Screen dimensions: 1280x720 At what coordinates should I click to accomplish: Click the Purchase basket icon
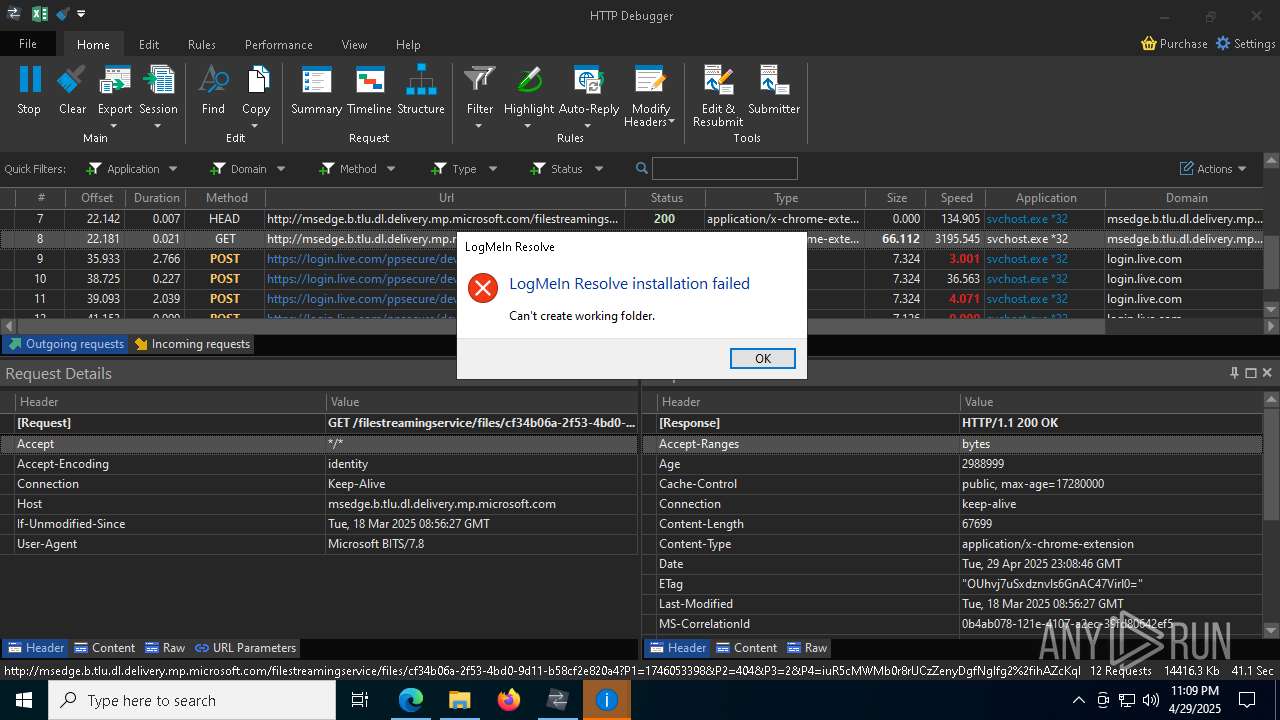point(1149,44)
